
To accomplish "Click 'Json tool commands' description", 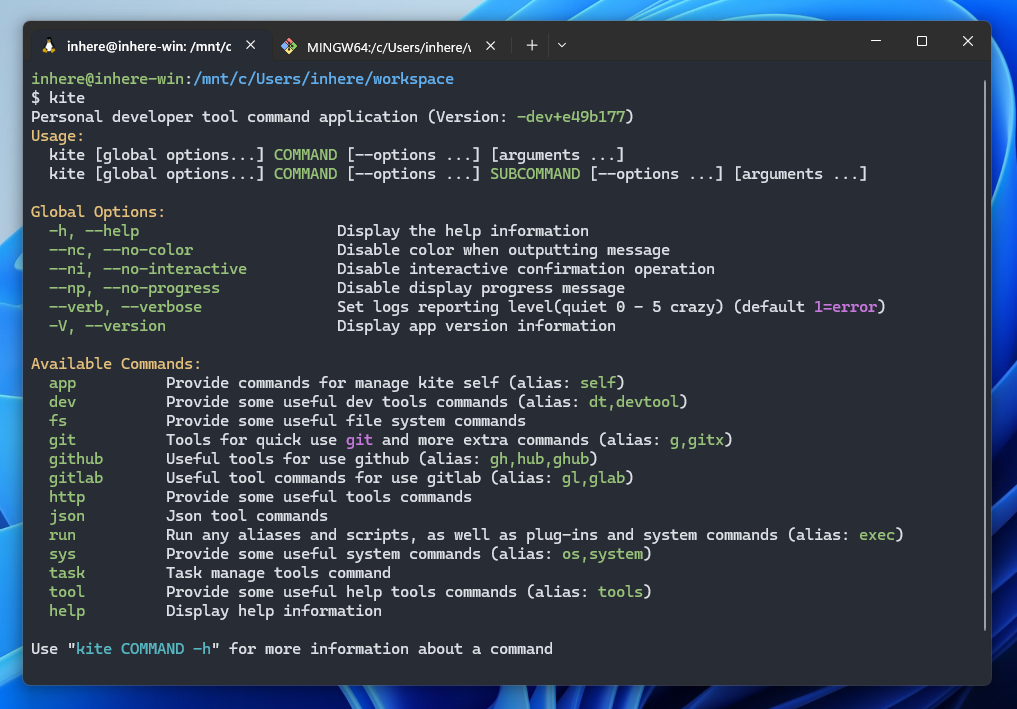I will [246, 516].
